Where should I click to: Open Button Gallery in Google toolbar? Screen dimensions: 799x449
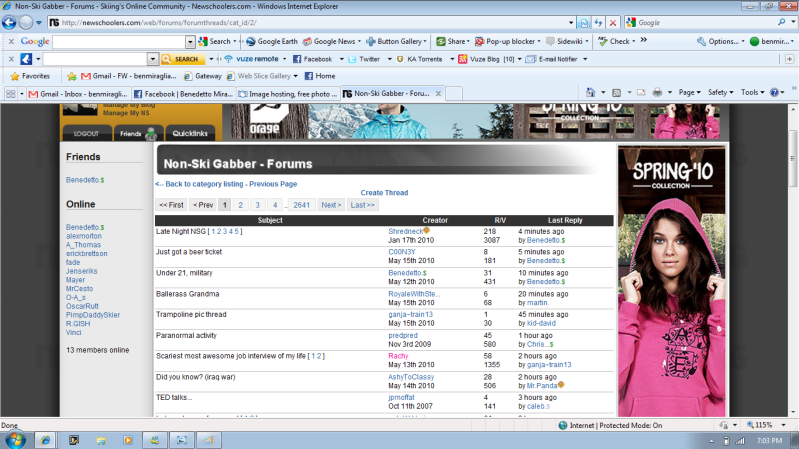396,41
